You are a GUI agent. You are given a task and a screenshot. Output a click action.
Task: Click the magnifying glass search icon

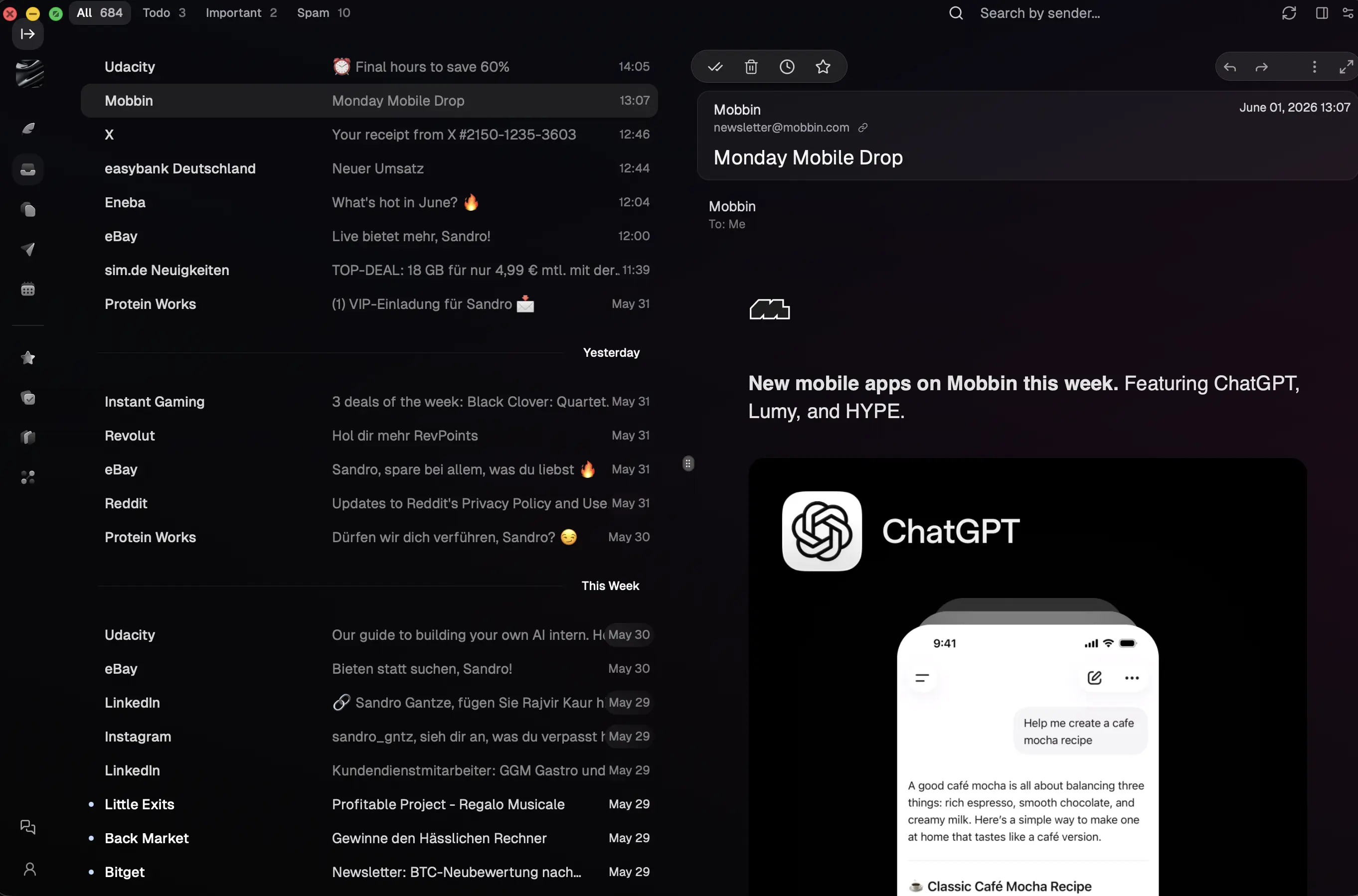(x=956, y=13)
